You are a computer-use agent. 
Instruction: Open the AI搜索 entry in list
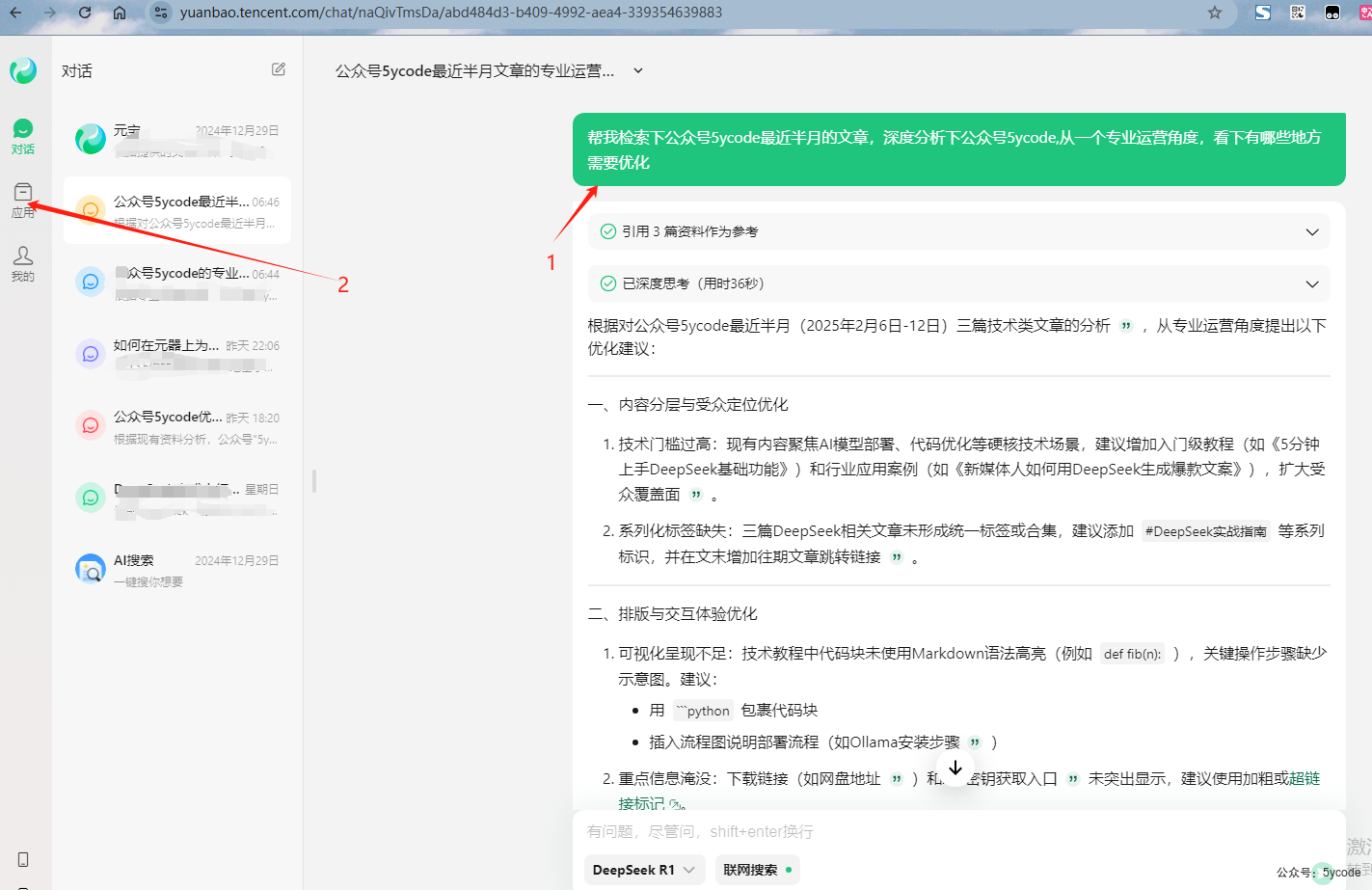(177, 570)
